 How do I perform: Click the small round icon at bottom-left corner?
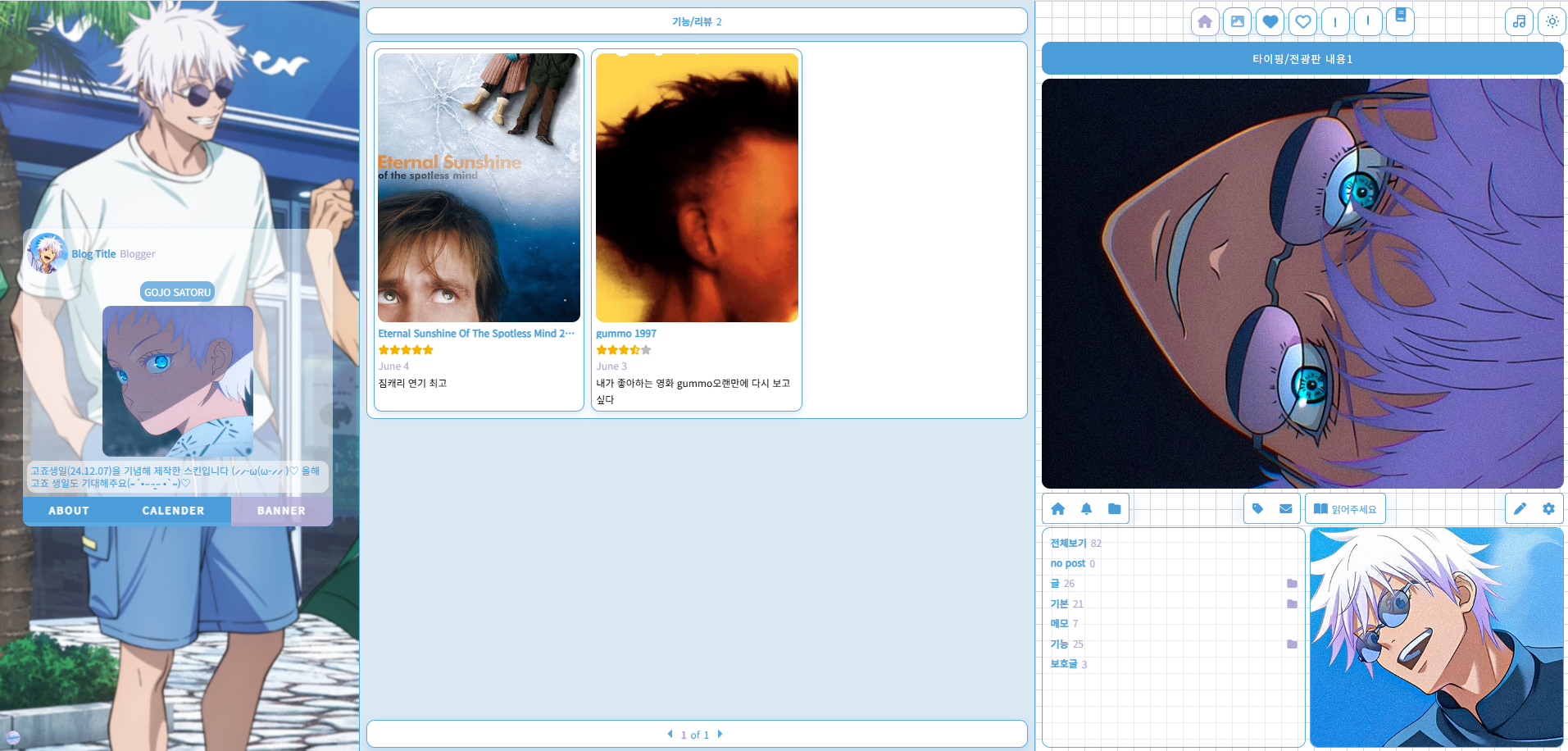tap(12, 737)
